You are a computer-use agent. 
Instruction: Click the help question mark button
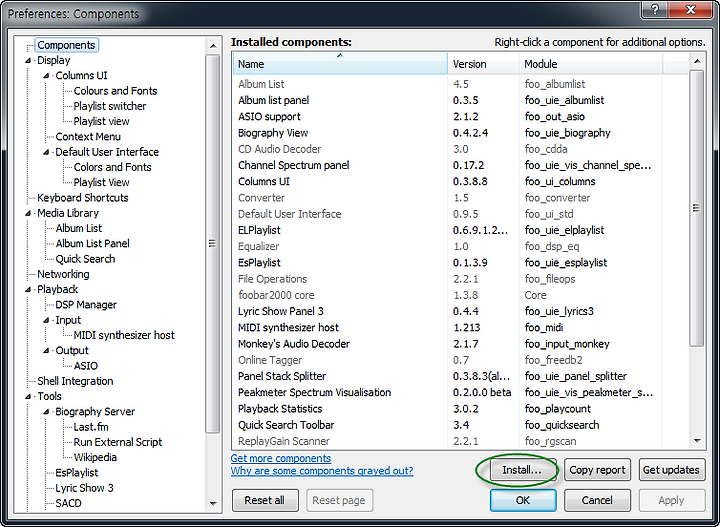tap(655, 9)
